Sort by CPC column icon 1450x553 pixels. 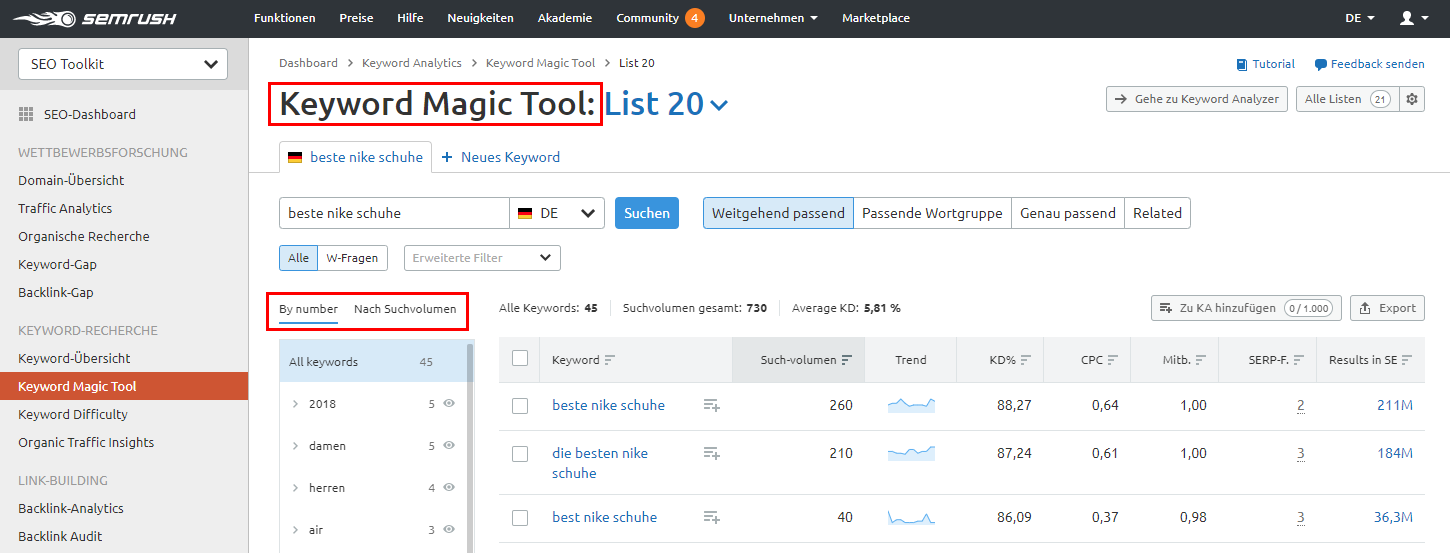click(1112, 360)
